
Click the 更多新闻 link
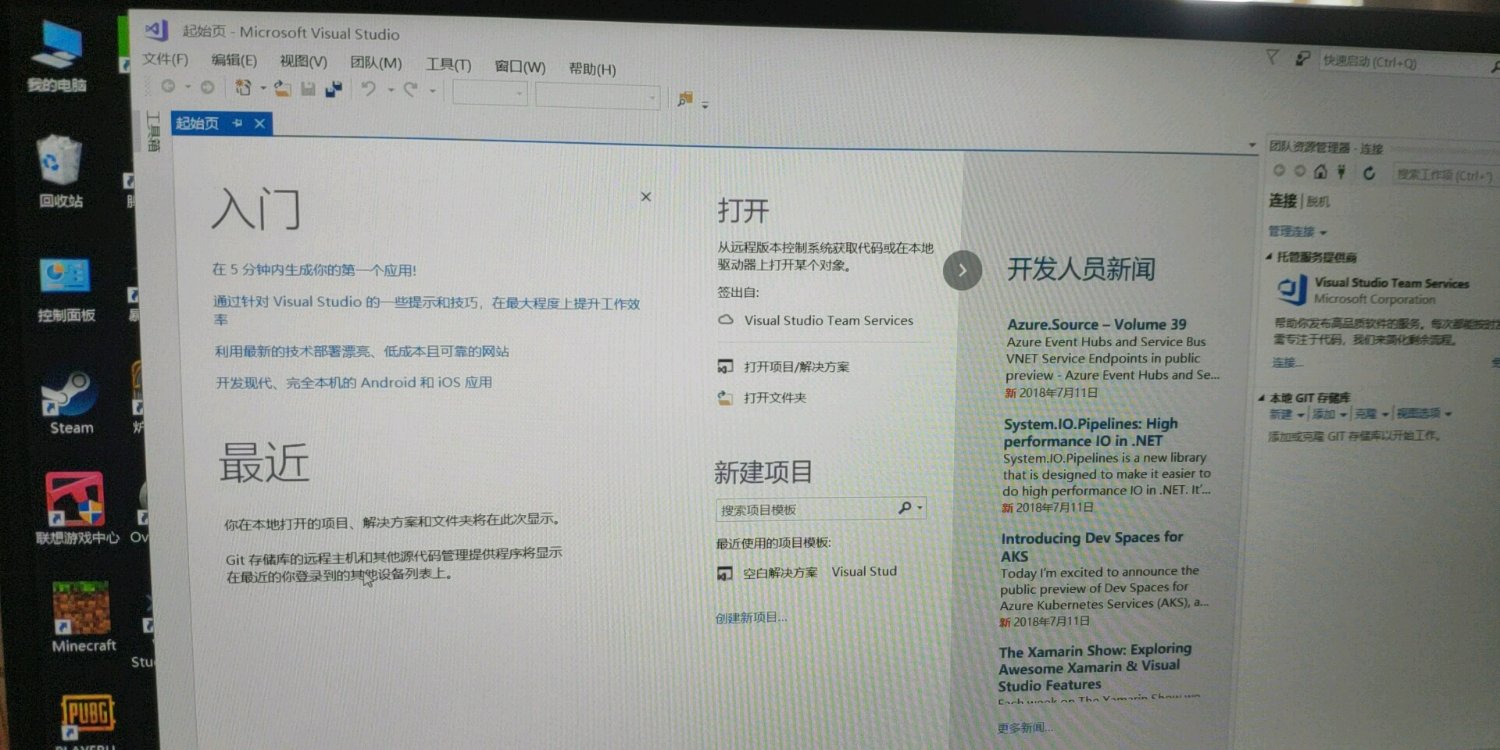[1025, 727]
